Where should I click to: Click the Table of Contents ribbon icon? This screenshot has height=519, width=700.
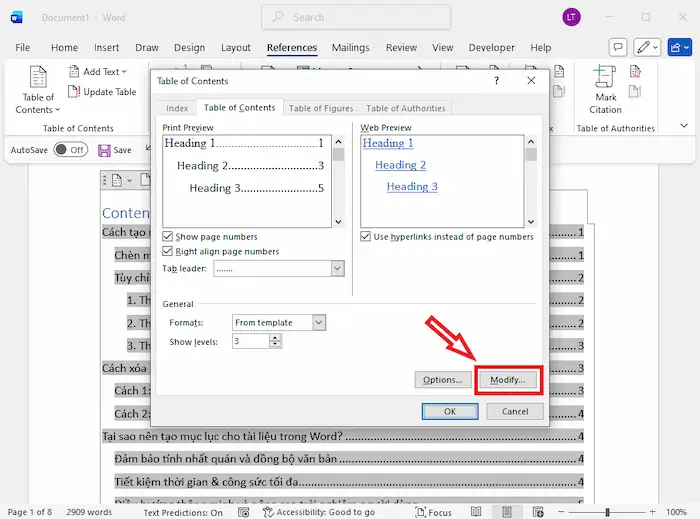tap(38, 80)
